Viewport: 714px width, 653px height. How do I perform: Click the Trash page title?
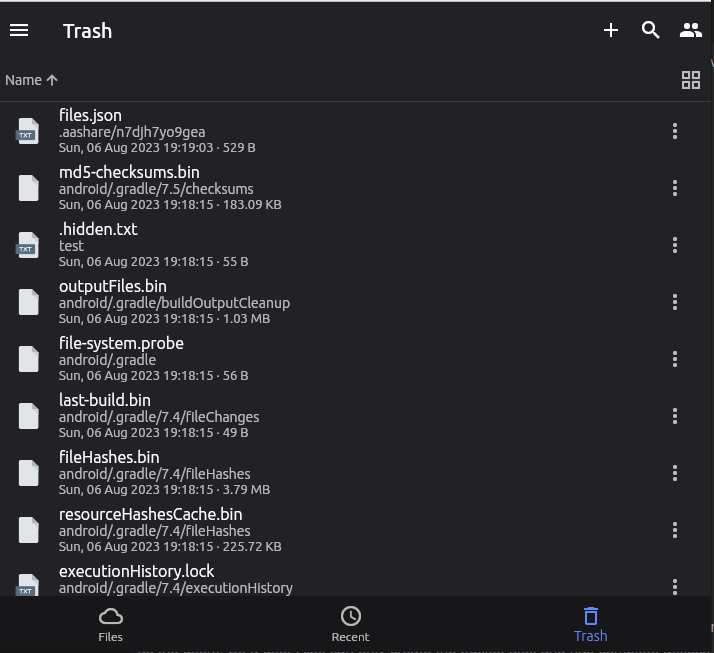pos(87,31)
